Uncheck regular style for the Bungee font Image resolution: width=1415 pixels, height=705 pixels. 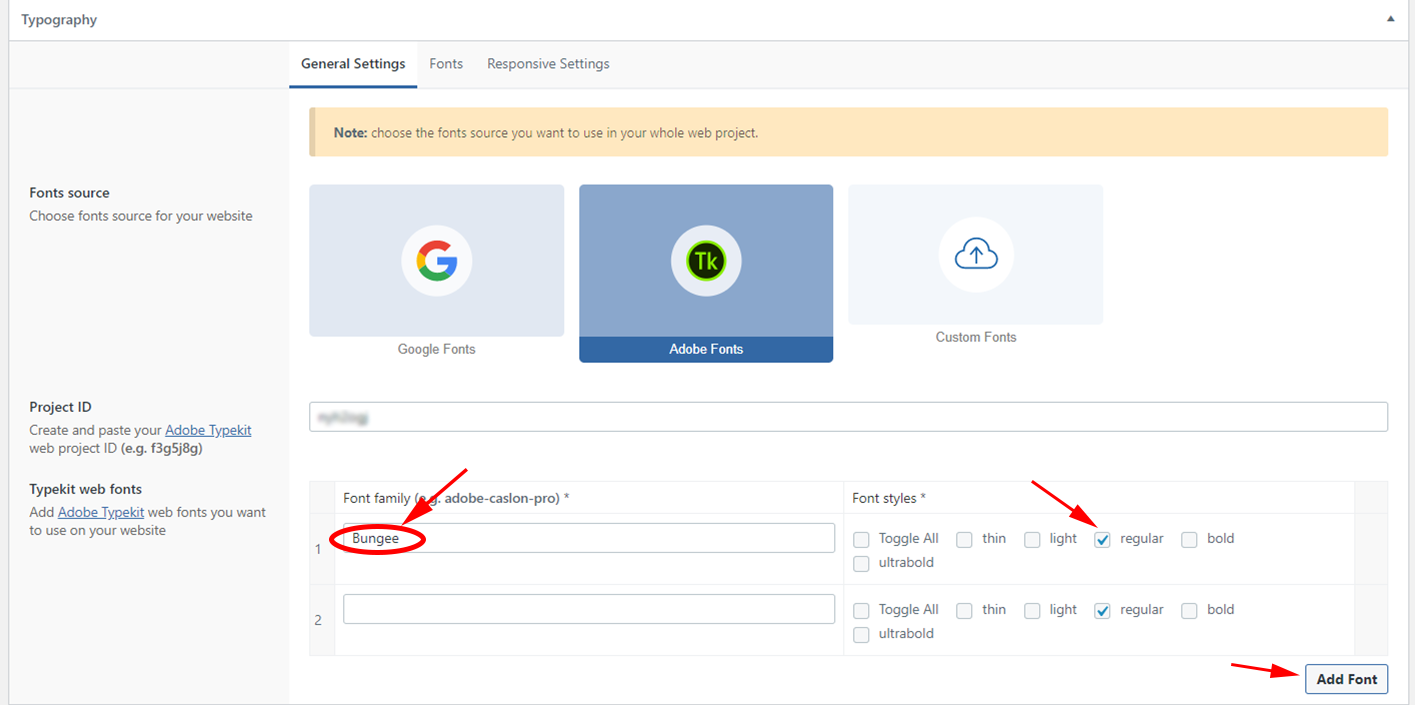point(1102,540)
